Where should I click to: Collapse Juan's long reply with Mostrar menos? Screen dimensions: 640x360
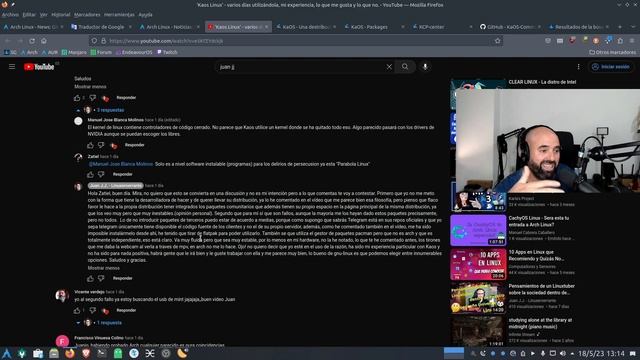pos(104,268)
